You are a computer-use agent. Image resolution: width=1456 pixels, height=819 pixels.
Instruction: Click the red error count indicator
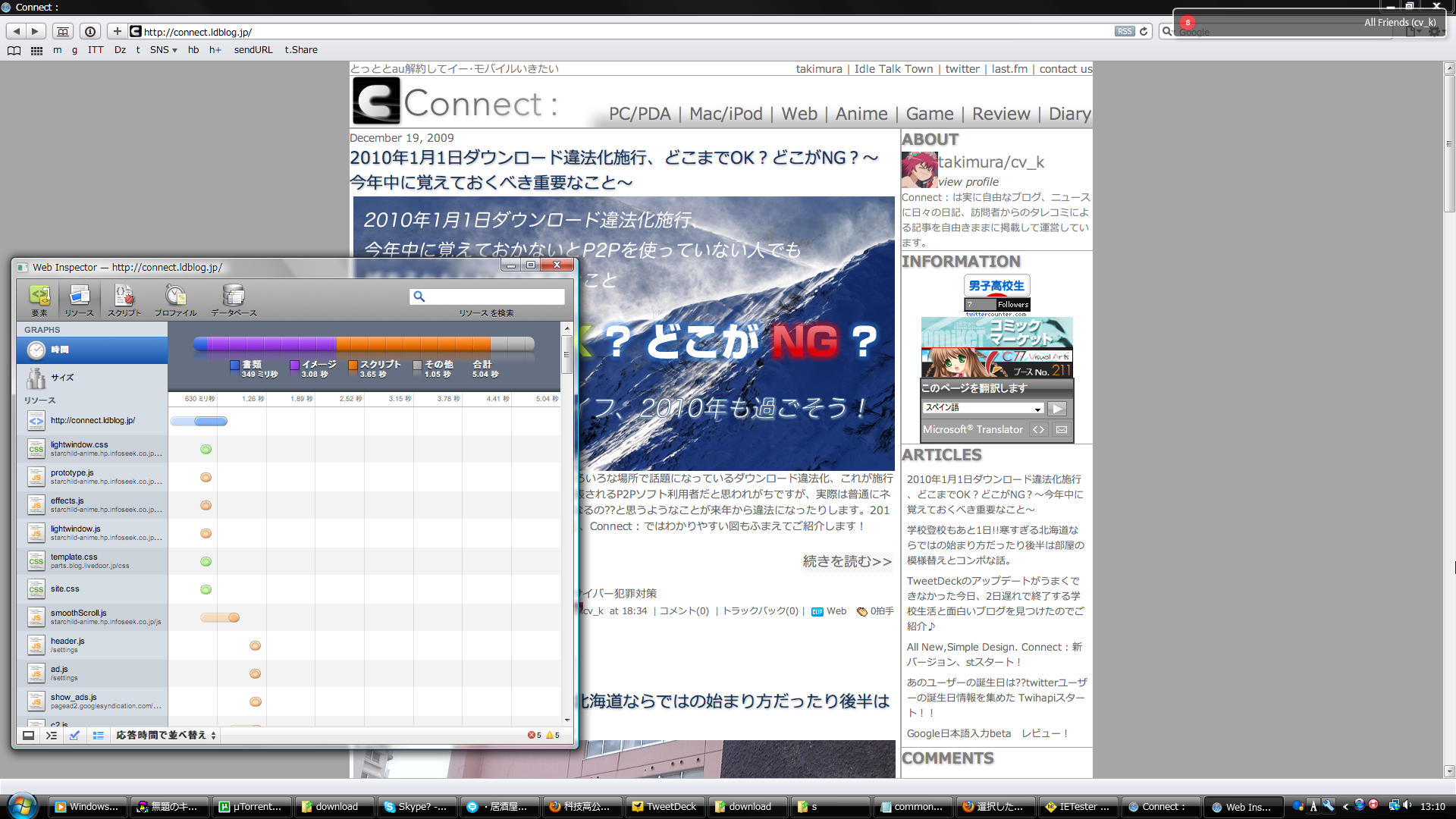[x=534, y=735]
